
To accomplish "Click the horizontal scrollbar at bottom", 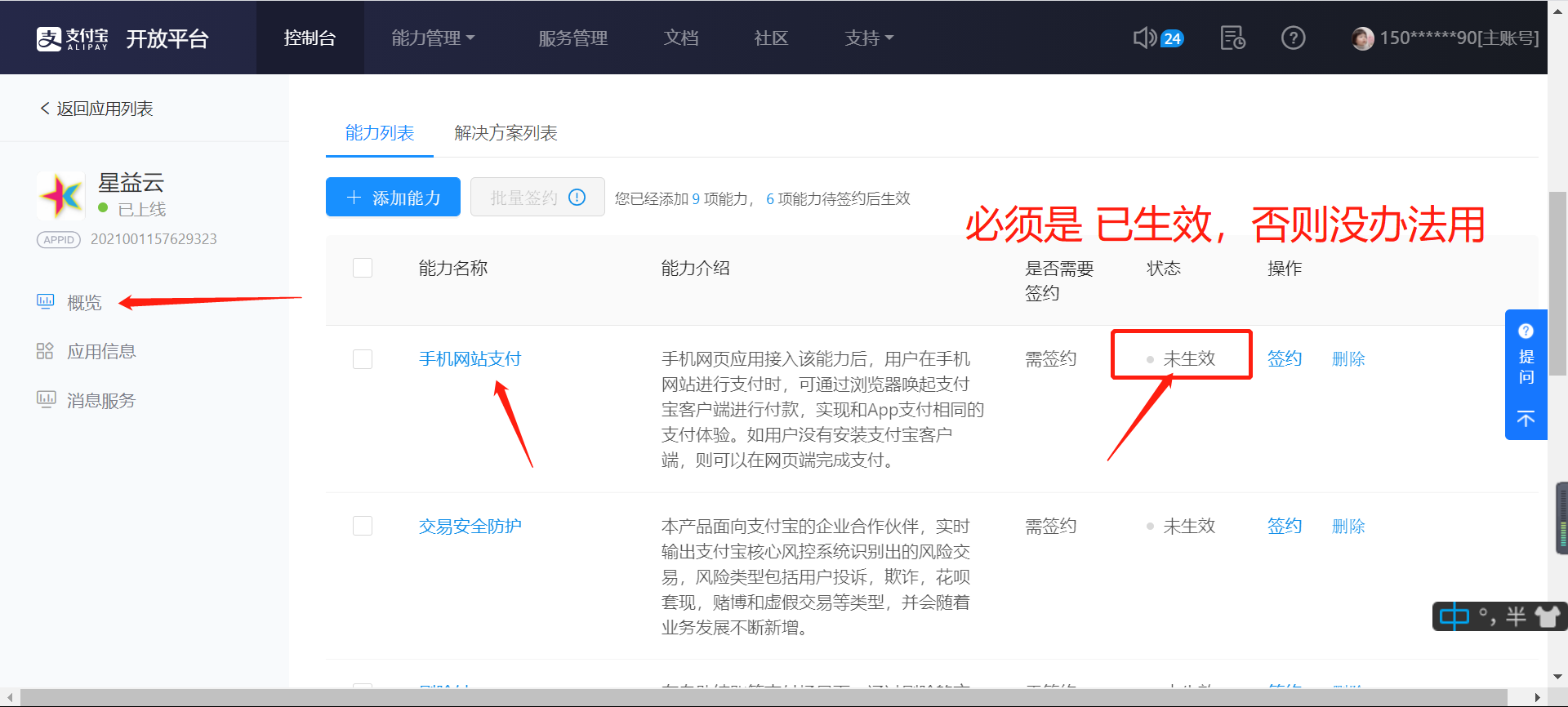I will click(x=764, y=697).
